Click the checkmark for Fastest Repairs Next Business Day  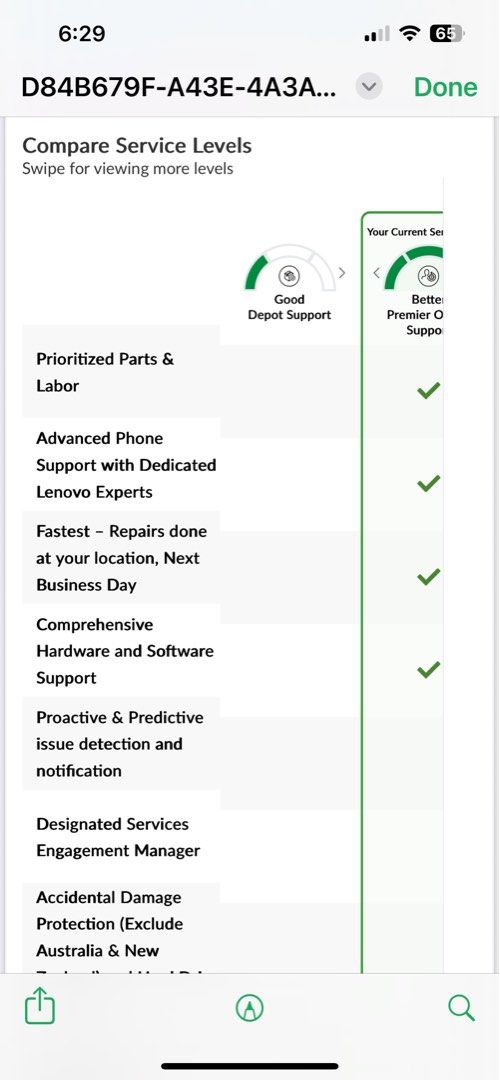428,577
